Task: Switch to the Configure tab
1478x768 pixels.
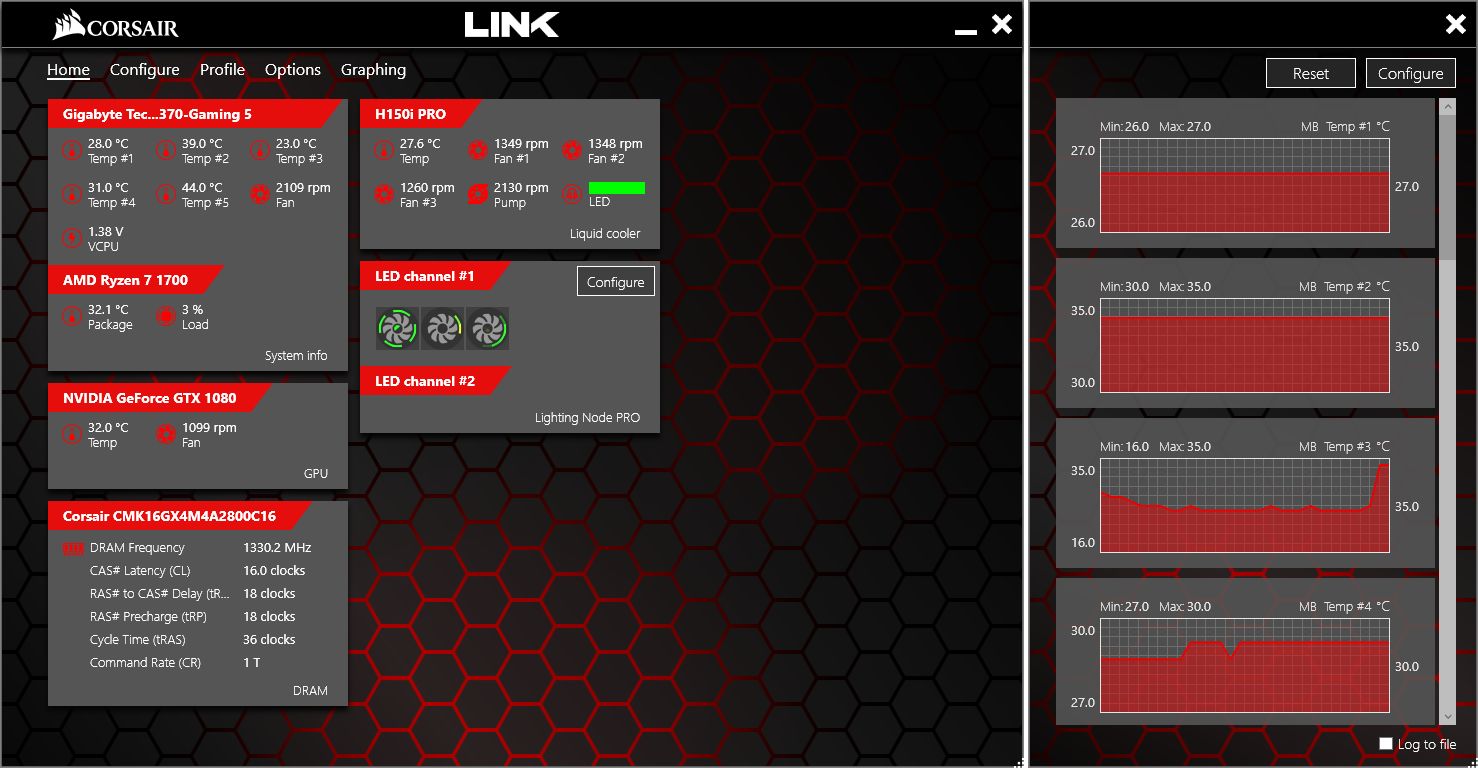Action: tap(145, 70)
